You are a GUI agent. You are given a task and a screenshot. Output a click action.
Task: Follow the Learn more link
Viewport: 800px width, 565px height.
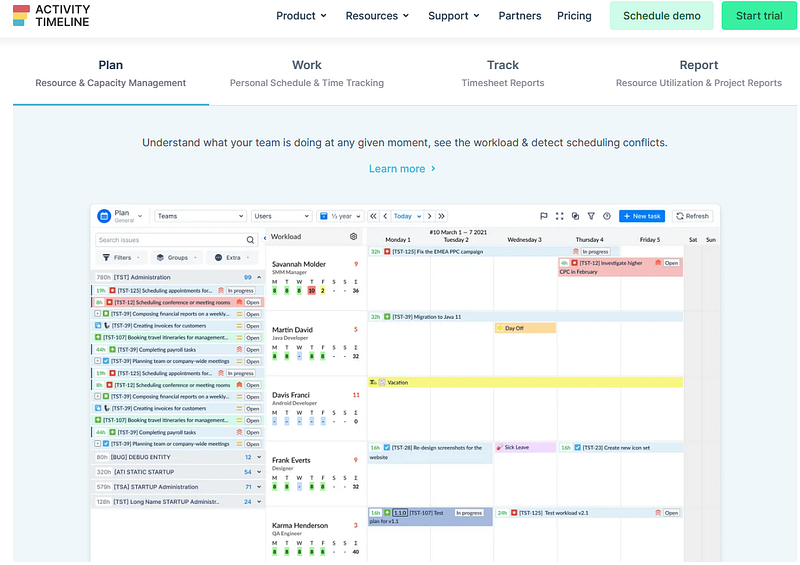pos(402,169)
